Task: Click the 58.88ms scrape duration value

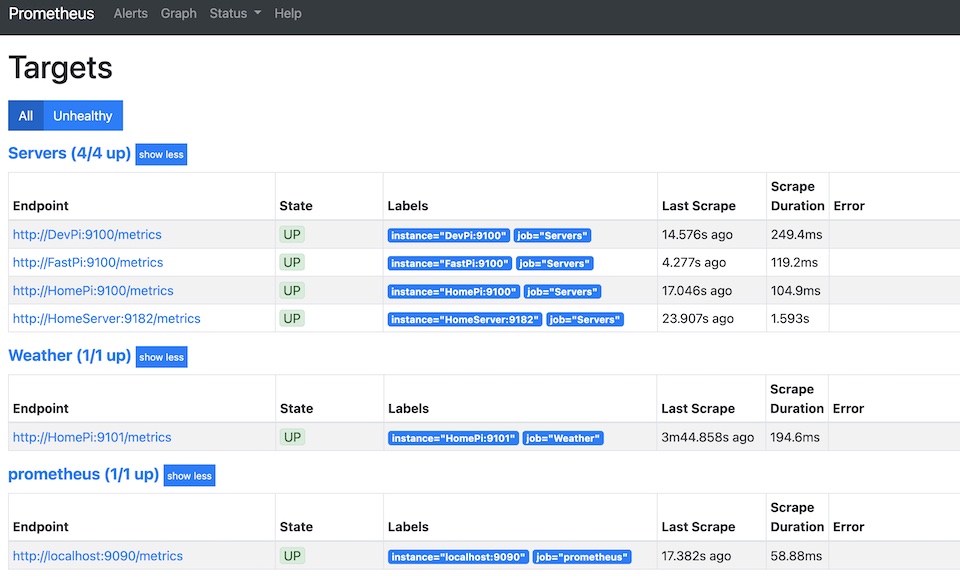Action: (796, 556)
